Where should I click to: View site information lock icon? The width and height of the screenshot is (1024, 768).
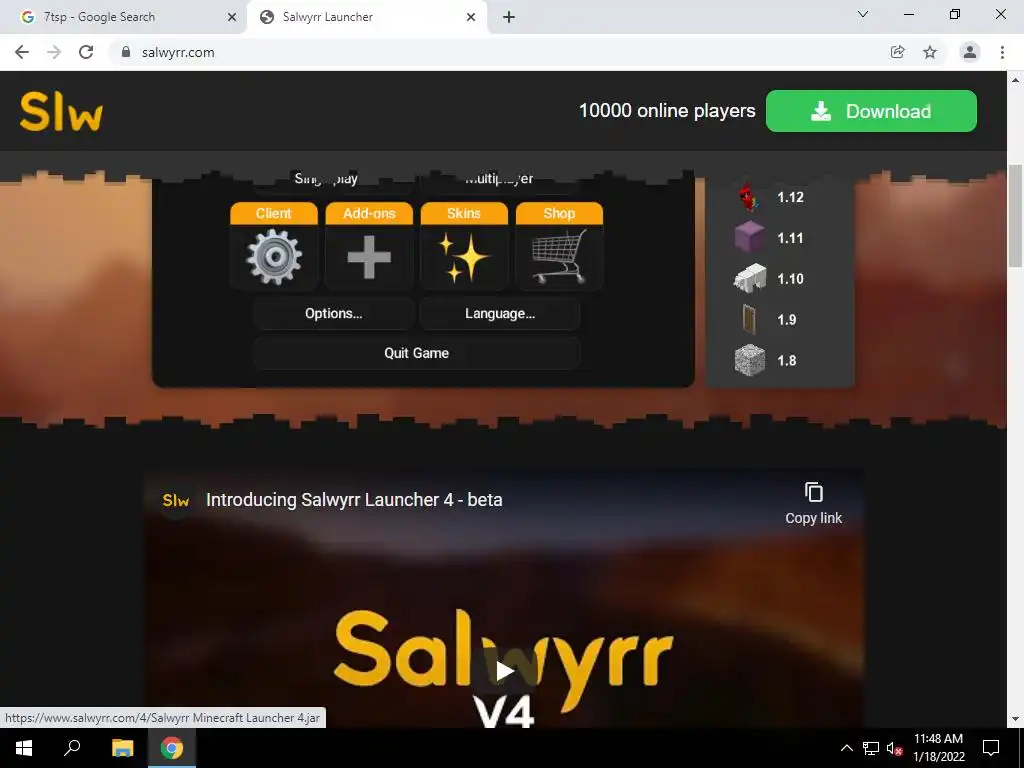126,52
